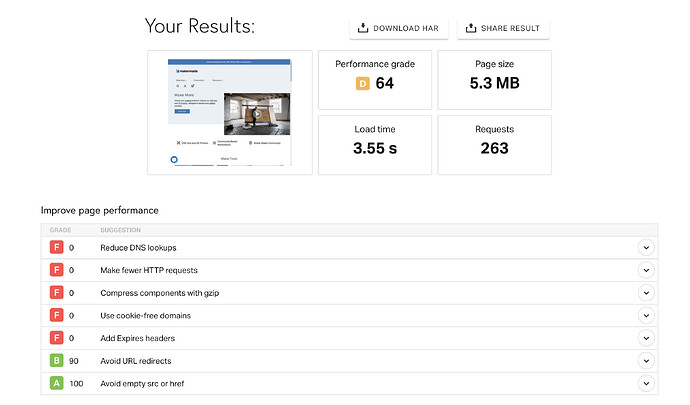Expand Compress components with gzip chevron
Screen dimensions: 690x405
[645, 293]
